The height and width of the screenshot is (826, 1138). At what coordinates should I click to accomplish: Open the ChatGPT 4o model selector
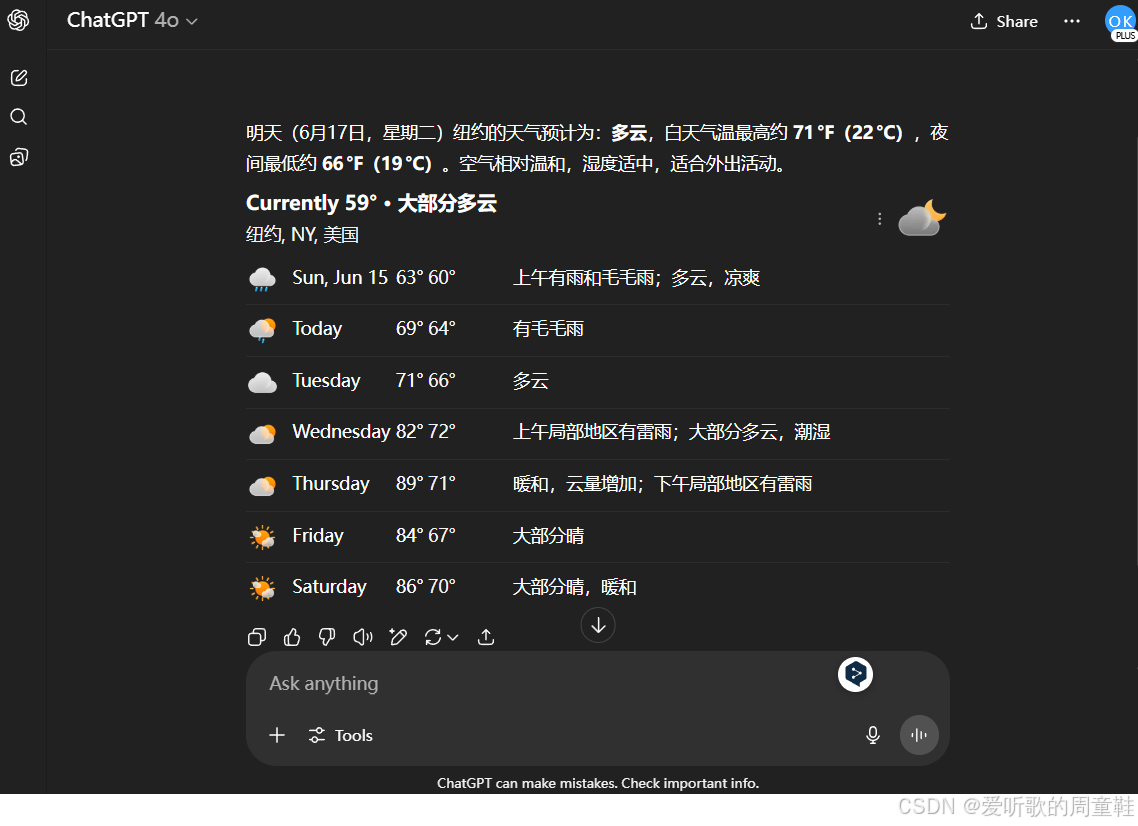click(132, 20)
